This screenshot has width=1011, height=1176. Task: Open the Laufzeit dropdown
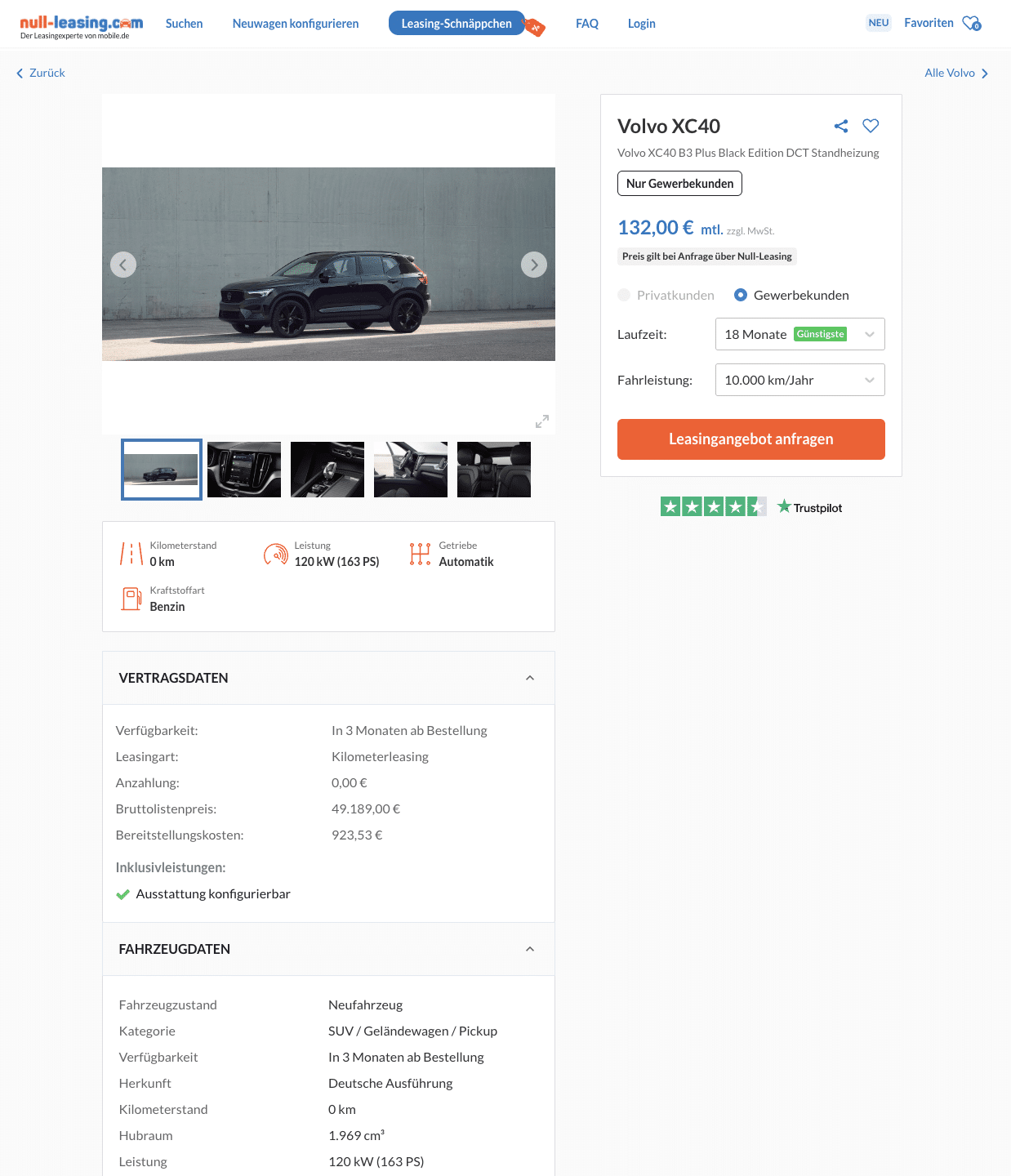[800, 334]
